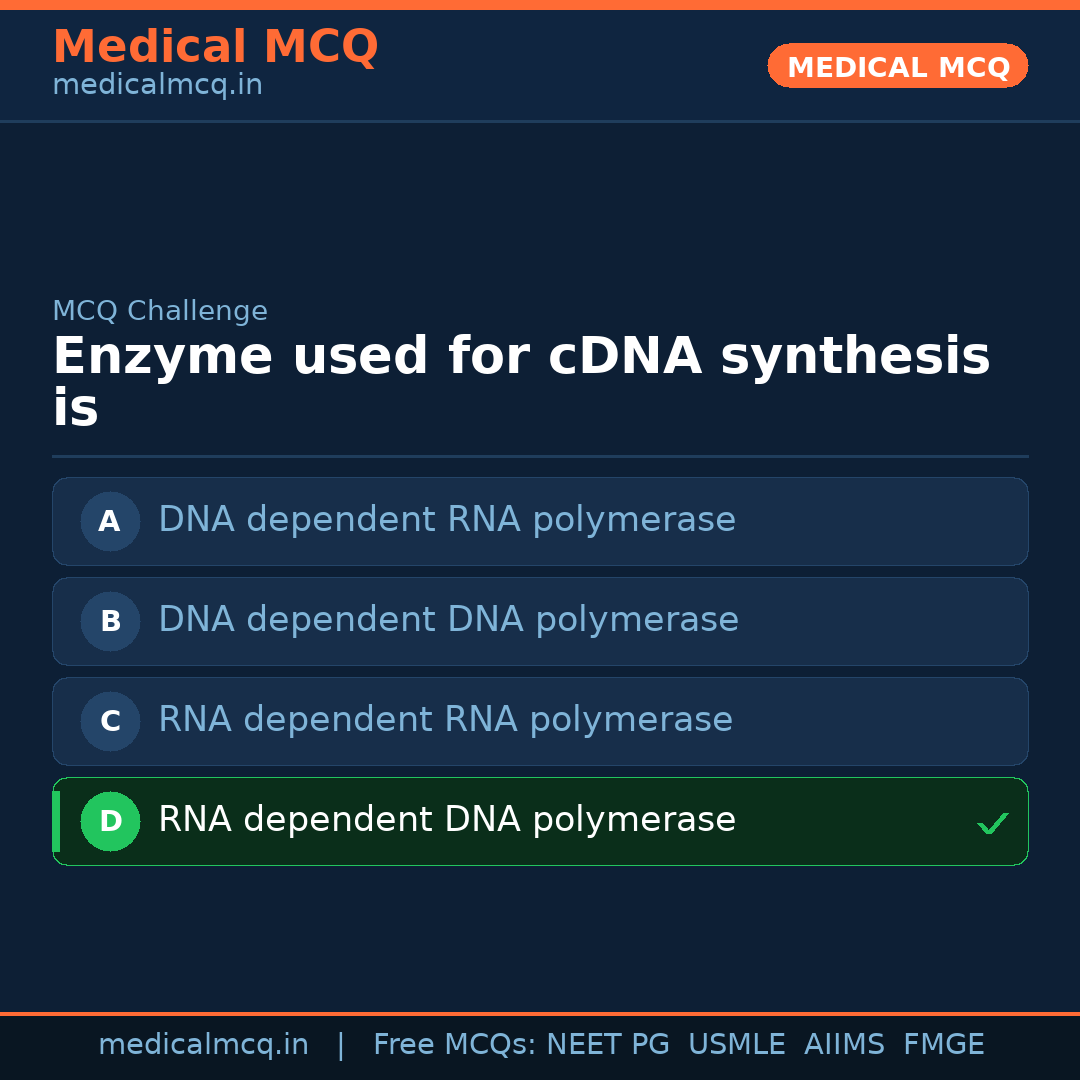1080x1080 pixels.
Task: Open medicalmcq.in link in the header
Action: pyautogui.click(x=157, y=85)
